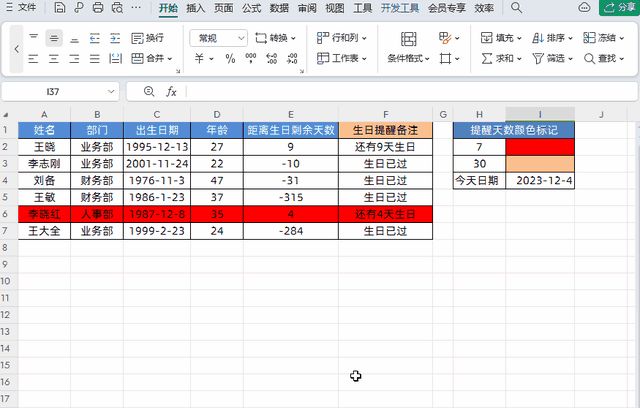This screenshot has width=640, height=408.
Task: Open the alignment group dialog launcher
Action: tap(178, 71)
